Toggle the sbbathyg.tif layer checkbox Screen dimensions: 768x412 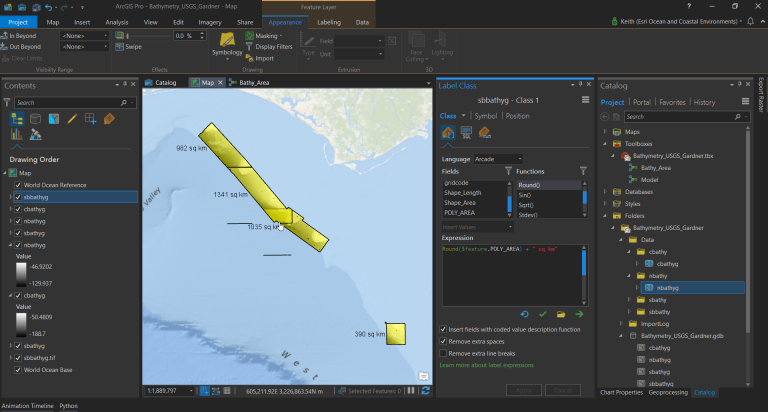point(18,358)
